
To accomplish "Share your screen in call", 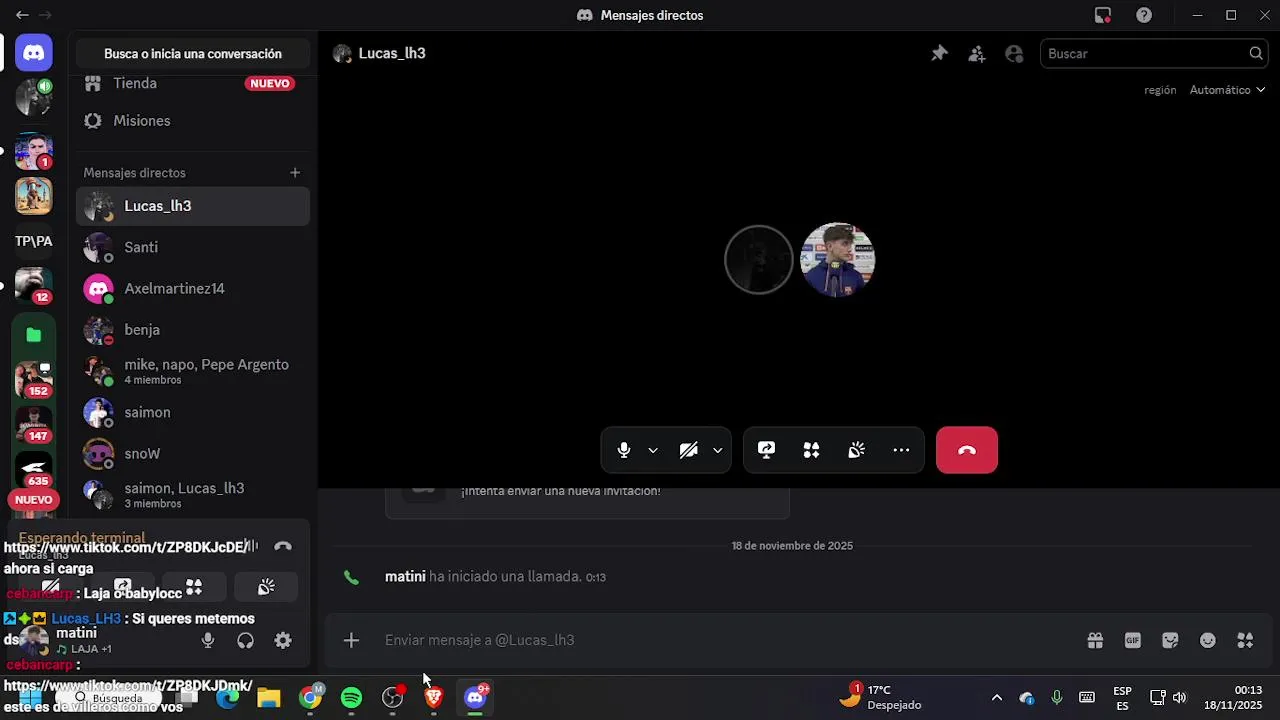I will [x=767, y=450].
